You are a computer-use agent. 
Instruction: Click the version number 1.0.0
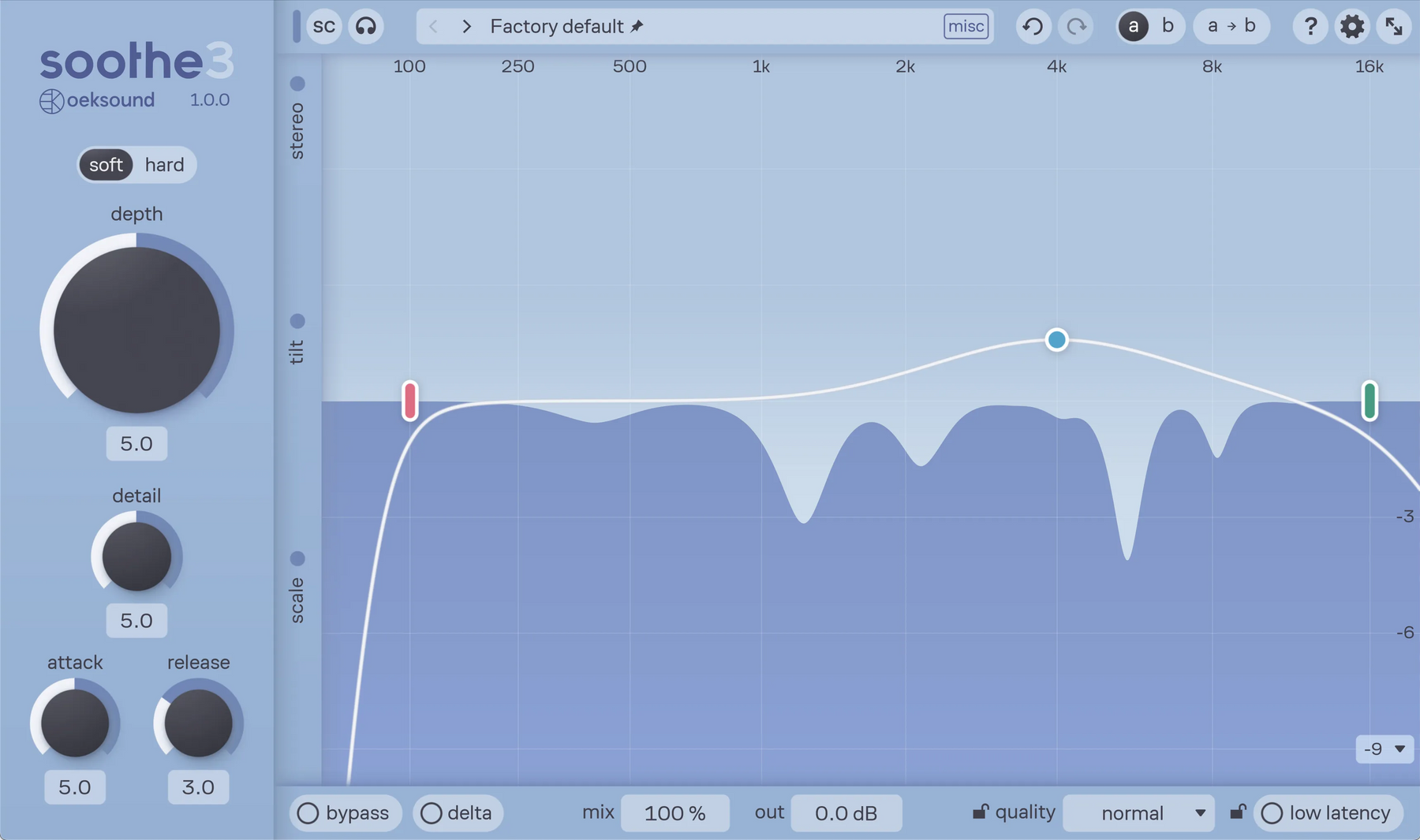coord(210,100)
